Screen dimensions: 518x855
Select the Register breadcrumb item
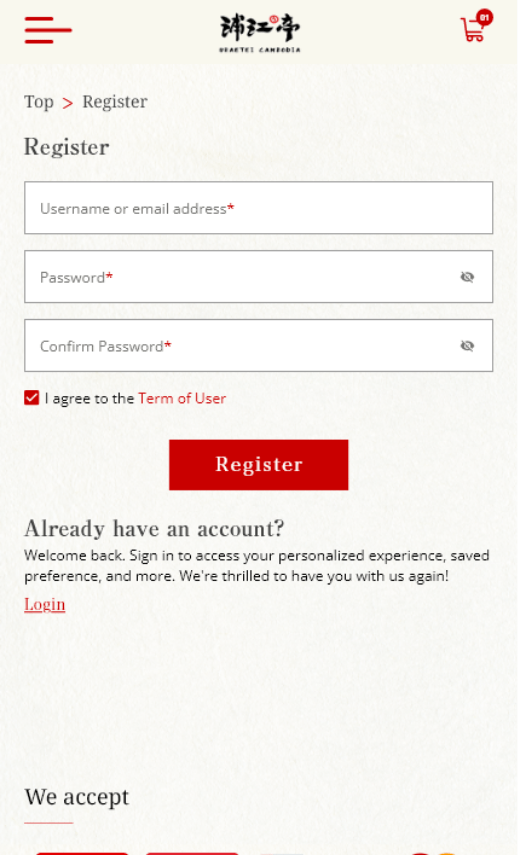pyautogui.click(x=115, y=102)
